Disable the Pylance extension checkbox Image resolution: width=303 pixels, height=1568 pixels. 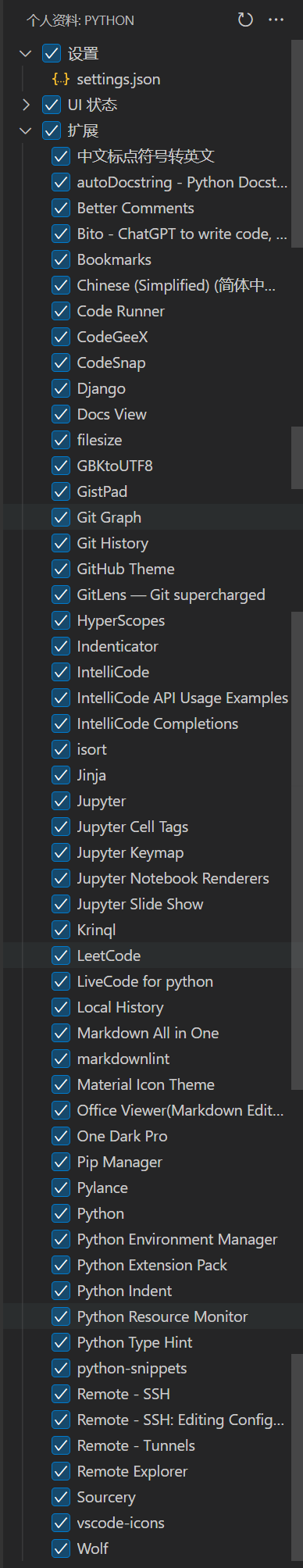[x=61, y=1188]
